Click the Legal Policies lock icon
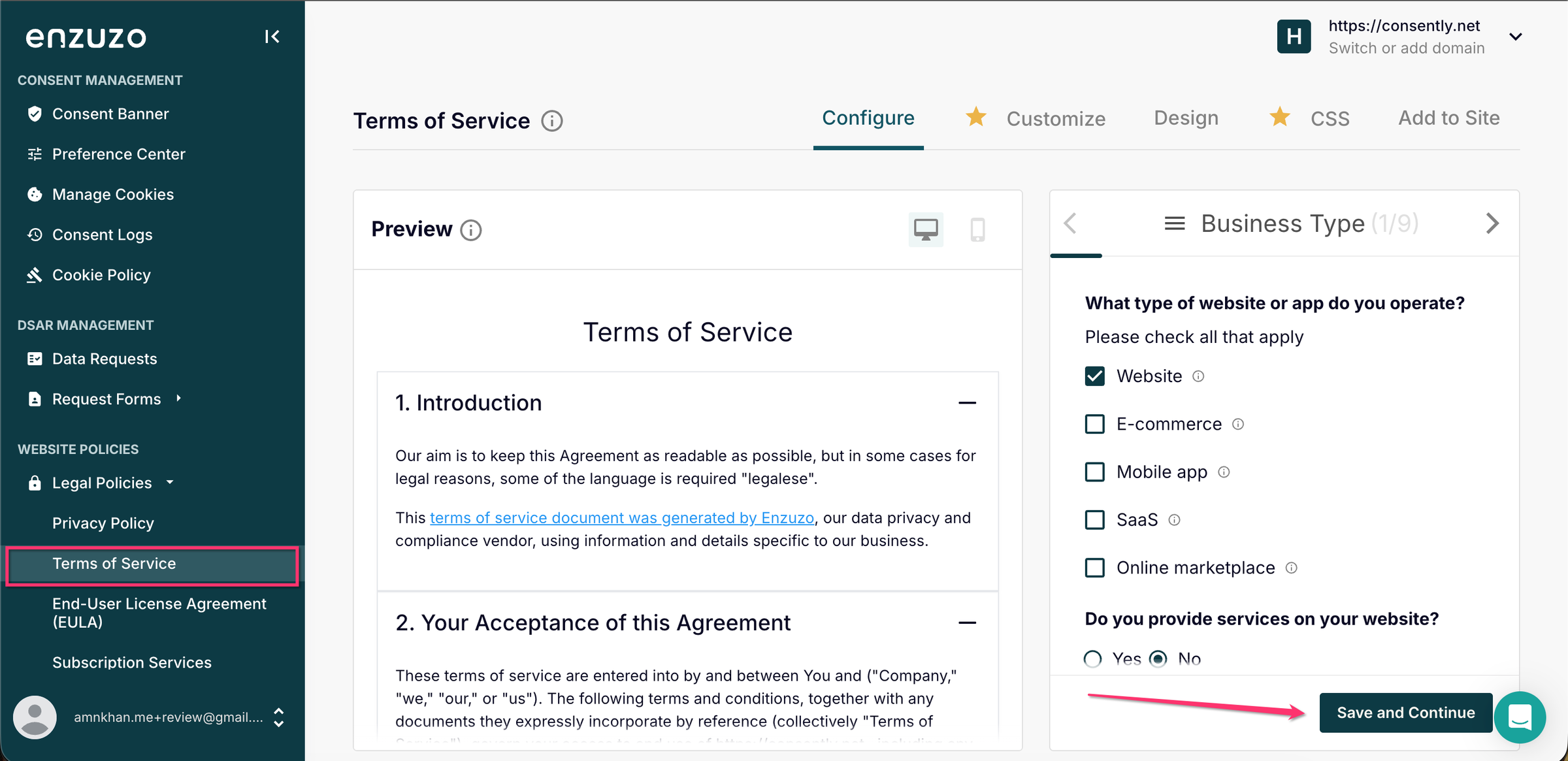 35,483
